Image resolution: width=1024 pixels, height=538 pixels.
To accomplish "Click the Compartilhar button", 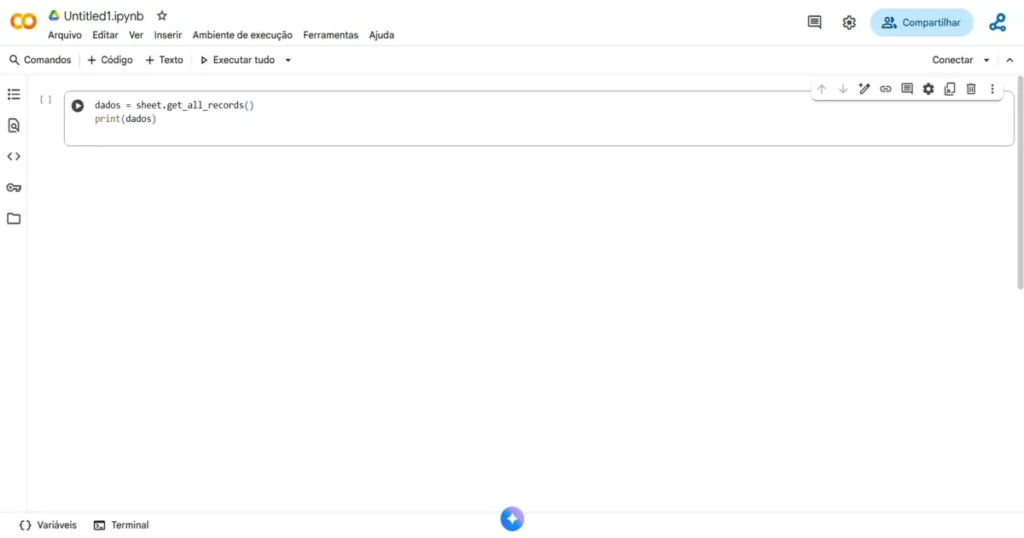I will tap(921, 22).
